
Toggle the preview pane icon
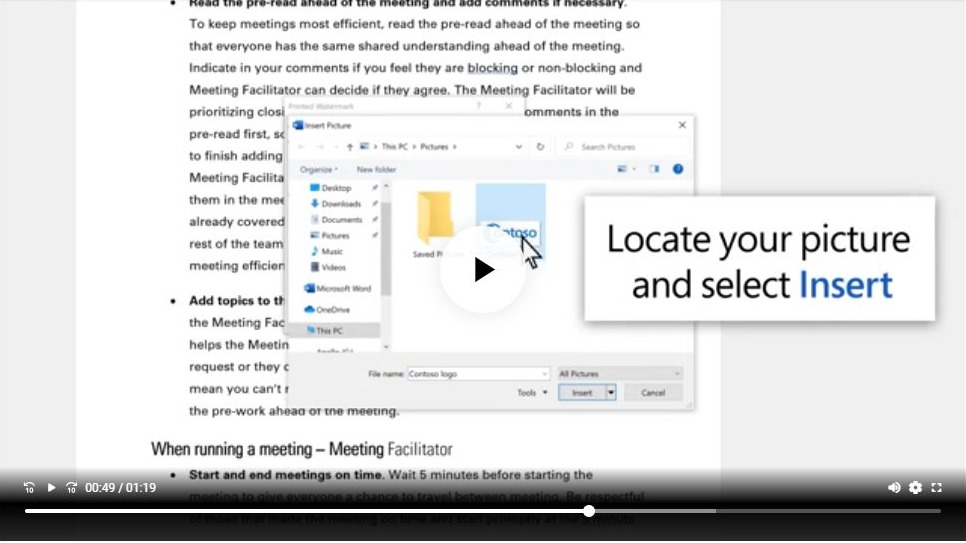click(654, 169)
